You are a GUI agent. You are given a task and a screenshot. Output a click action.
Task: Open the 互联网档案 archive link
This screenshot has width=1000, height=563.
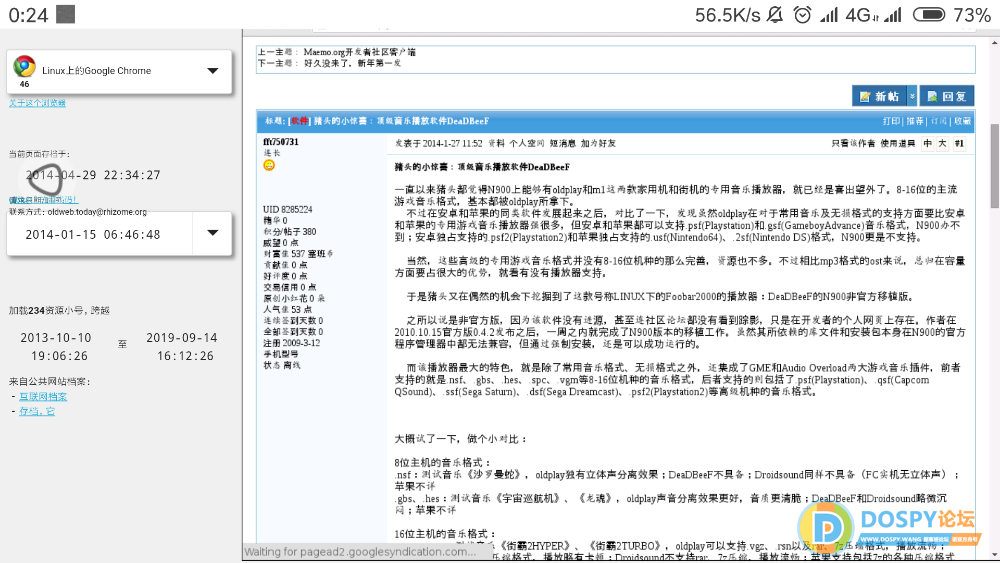[x=43, y=397]
